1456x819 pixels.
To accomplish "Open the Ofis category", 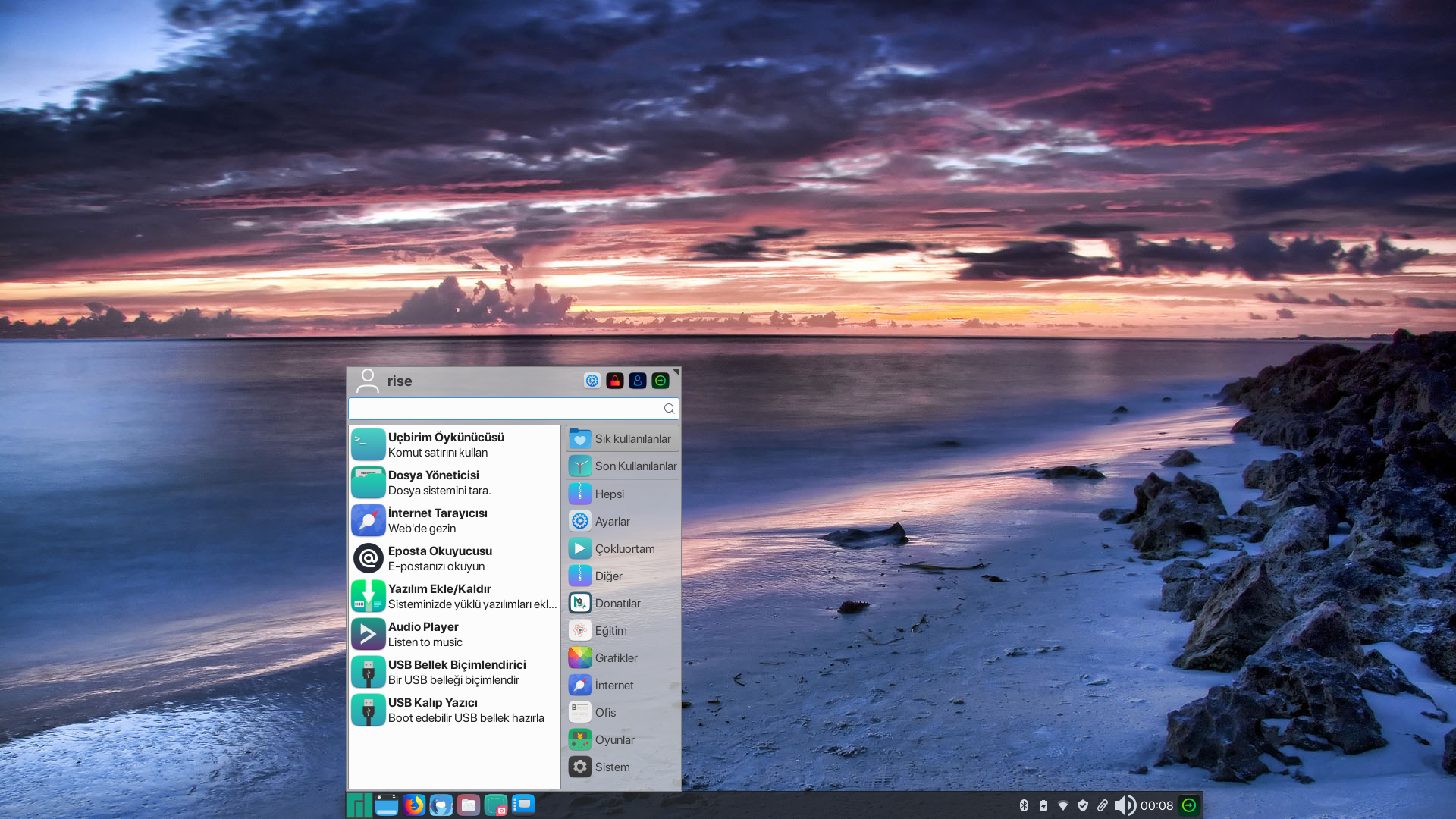I will pyautogui.click(x=623, y=712).
